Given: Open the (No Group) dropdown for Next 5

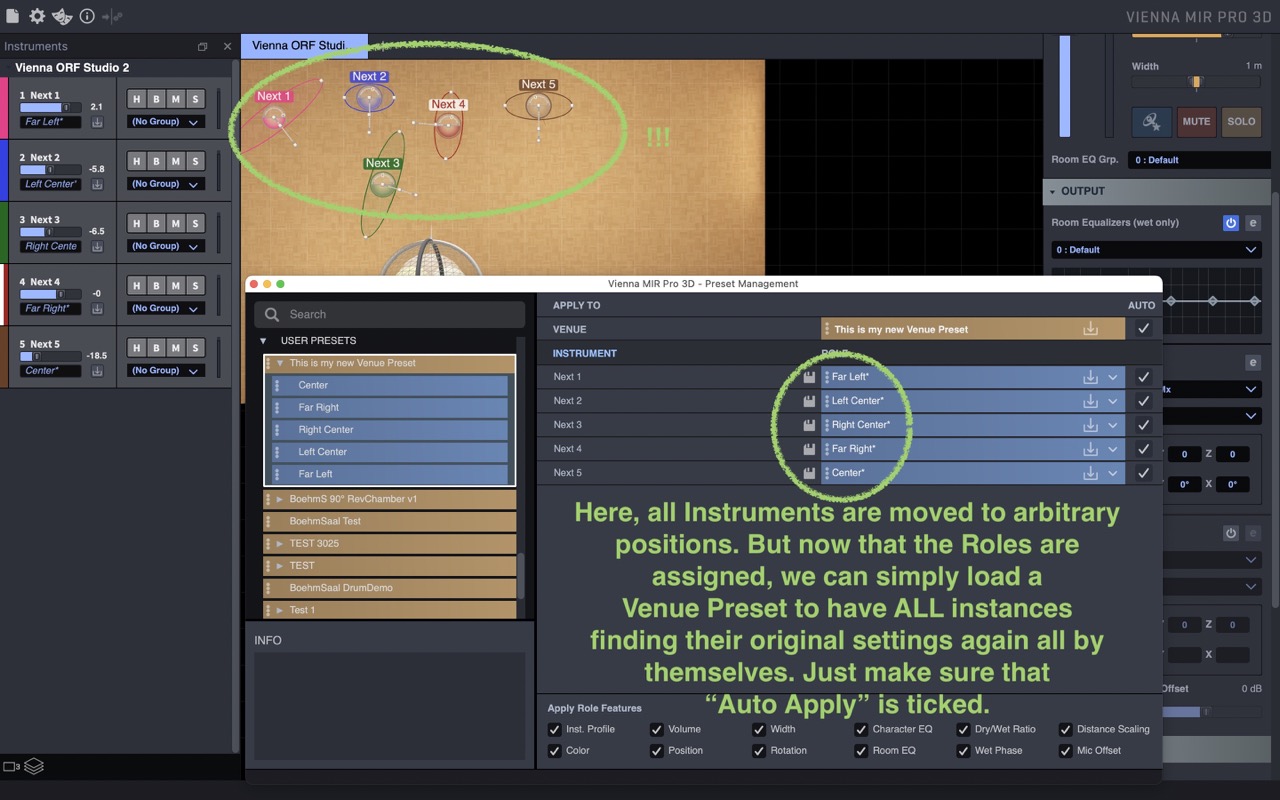Looking at the screenshot, I should click(x=166, y=370).
